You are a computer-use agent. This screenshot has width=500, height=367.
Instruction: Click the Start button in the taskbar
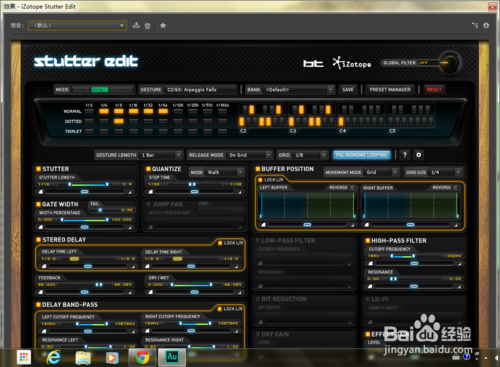24,357
